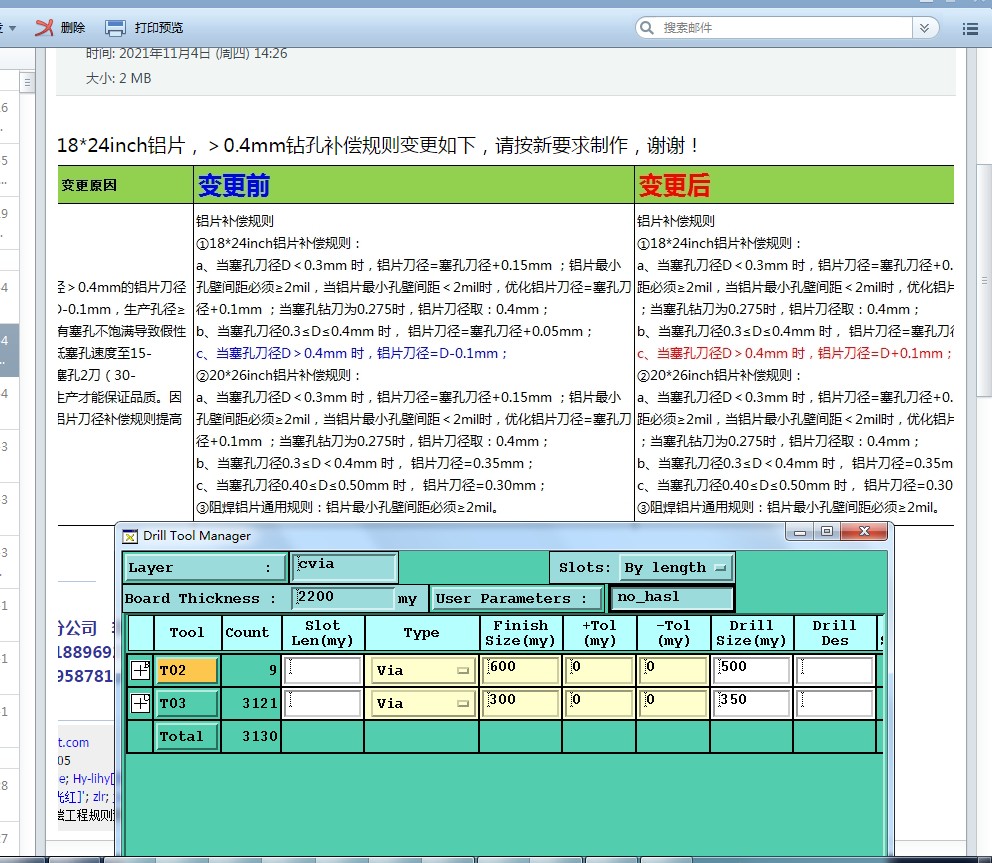Click the Finish Size column header
Screen dimensions: 992x863
[520, 633]
